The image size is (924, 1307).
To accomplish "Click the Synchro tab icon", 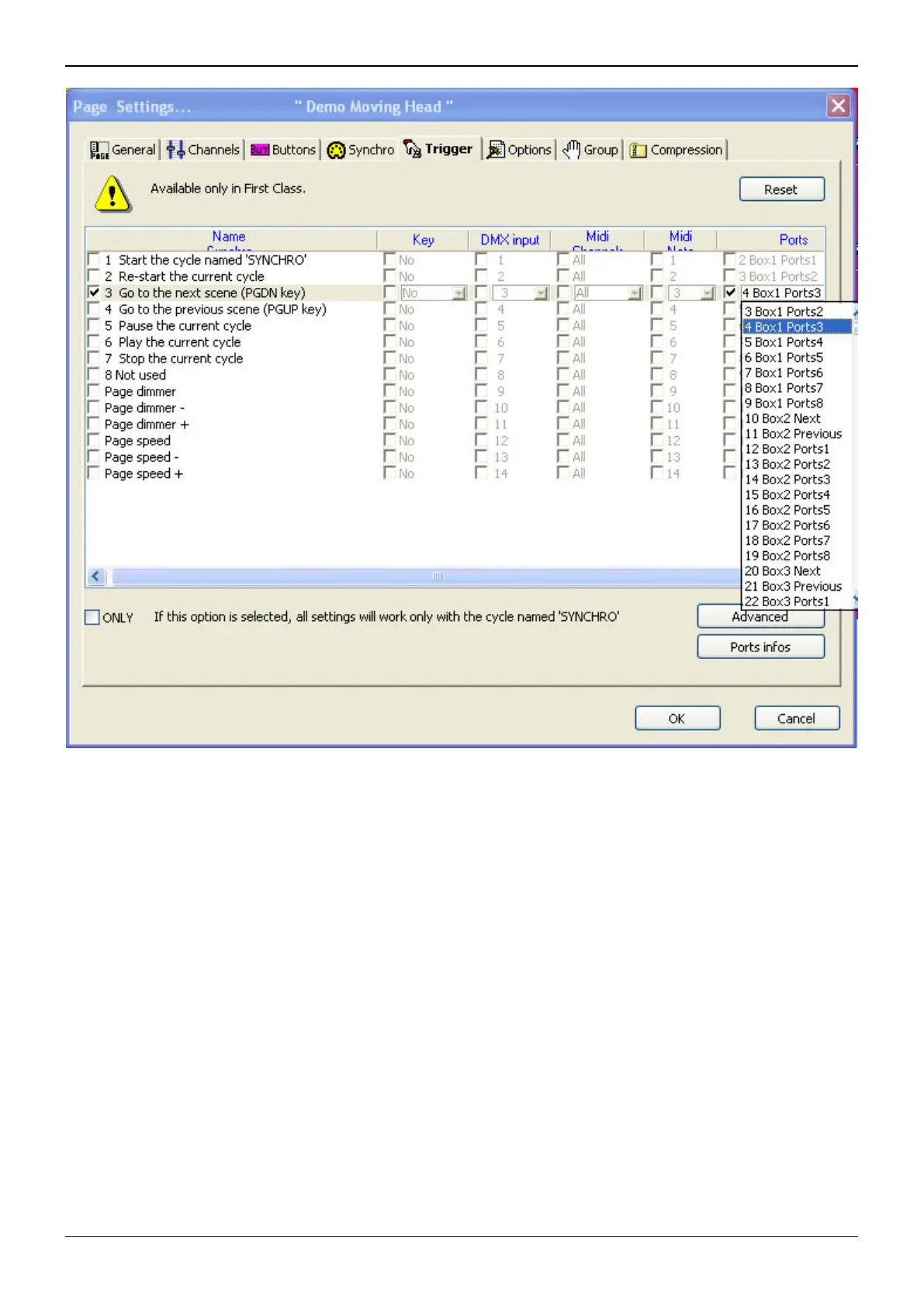I will coord(336,150).
